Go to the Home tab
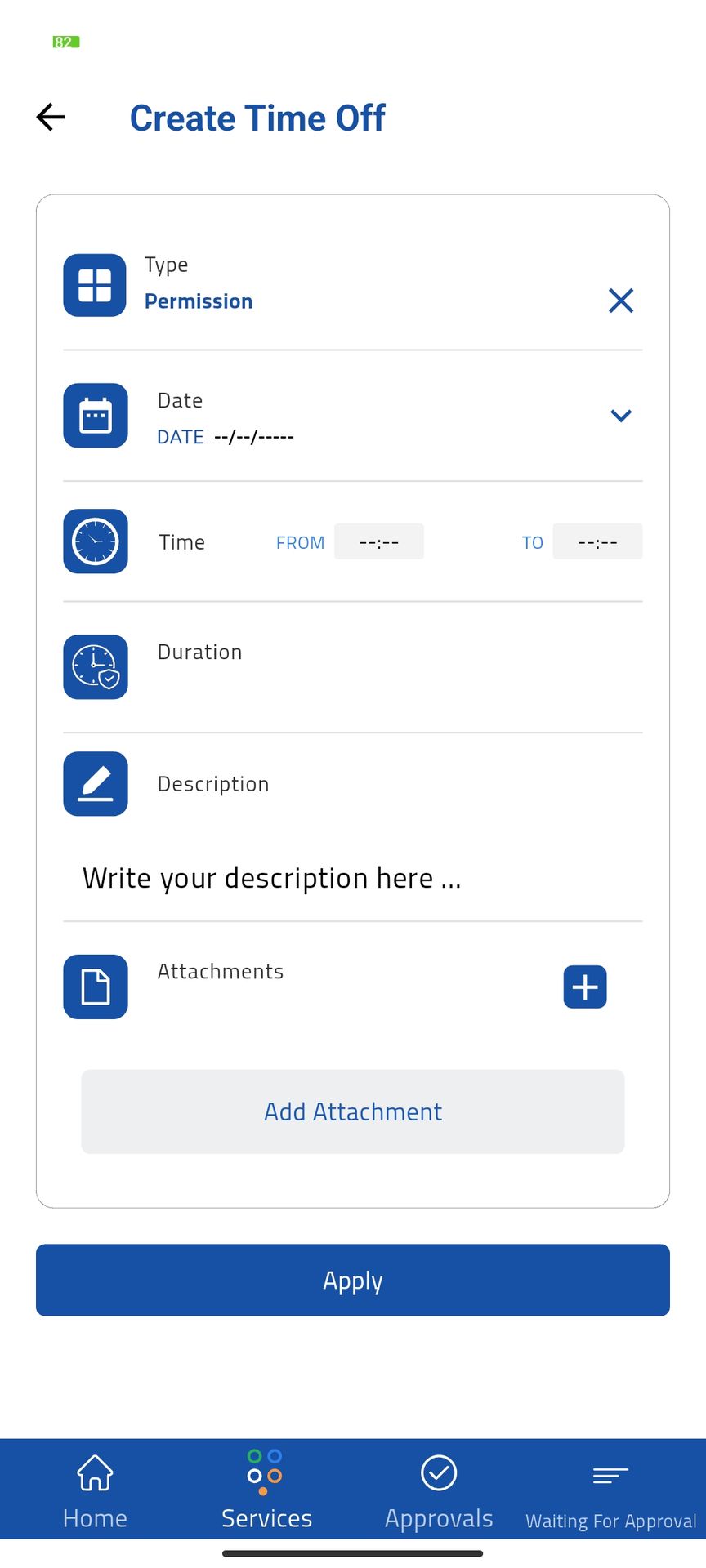 (95, 1491)
